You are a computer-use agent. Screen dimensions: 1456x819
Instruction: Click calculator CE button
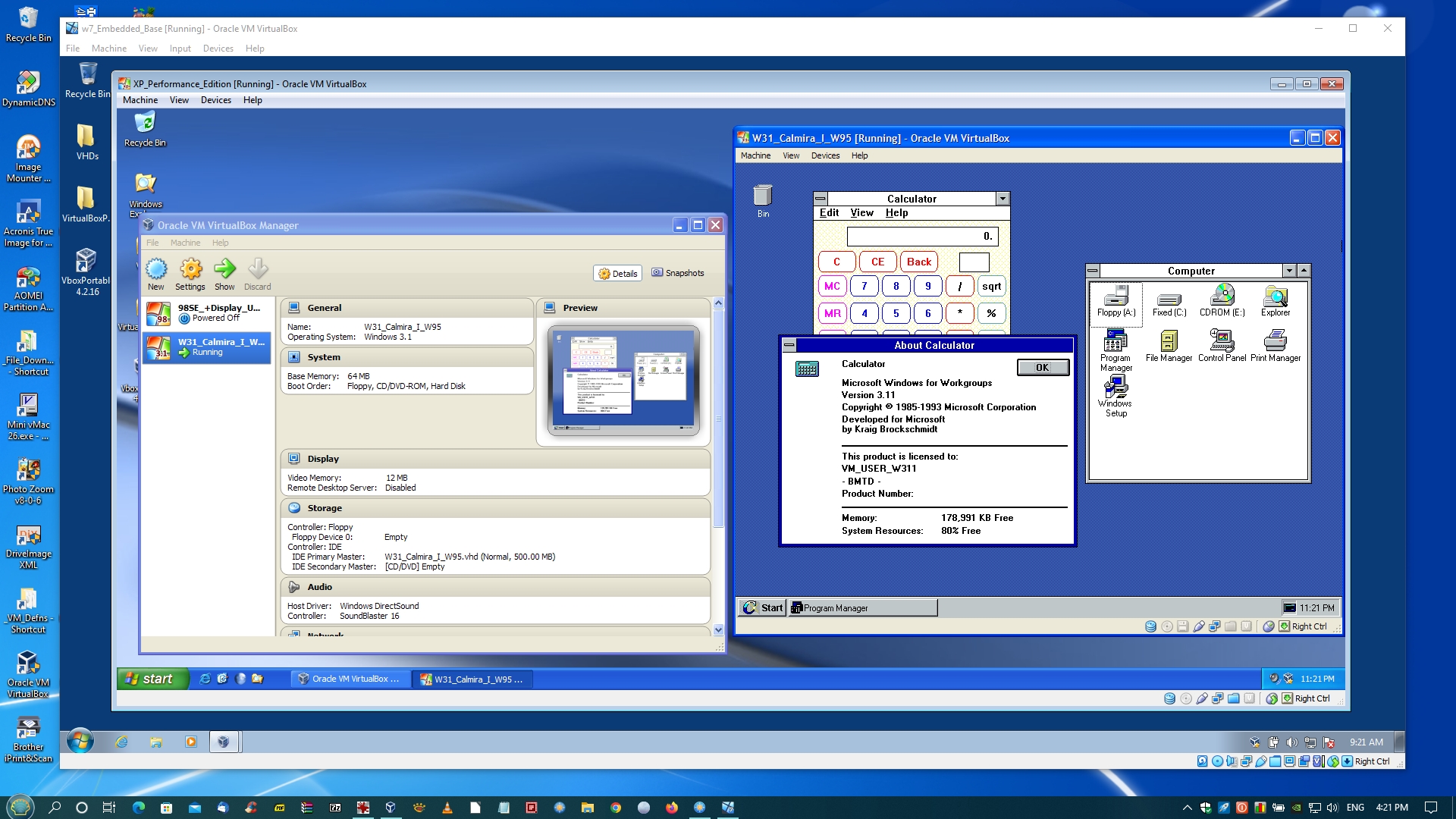[877, 262]
